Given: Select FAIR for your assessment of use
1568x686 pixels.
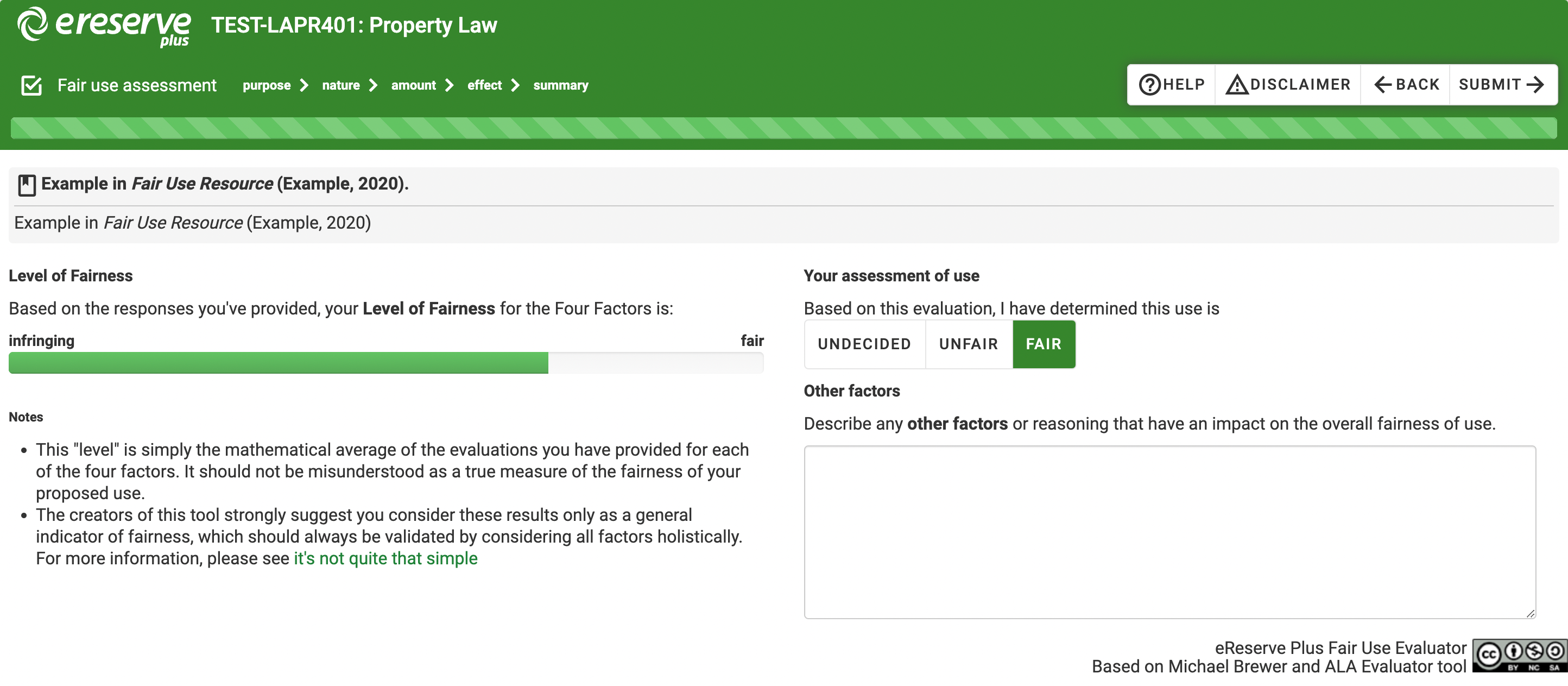Looking at the screenshot, I should [1044, 344].
